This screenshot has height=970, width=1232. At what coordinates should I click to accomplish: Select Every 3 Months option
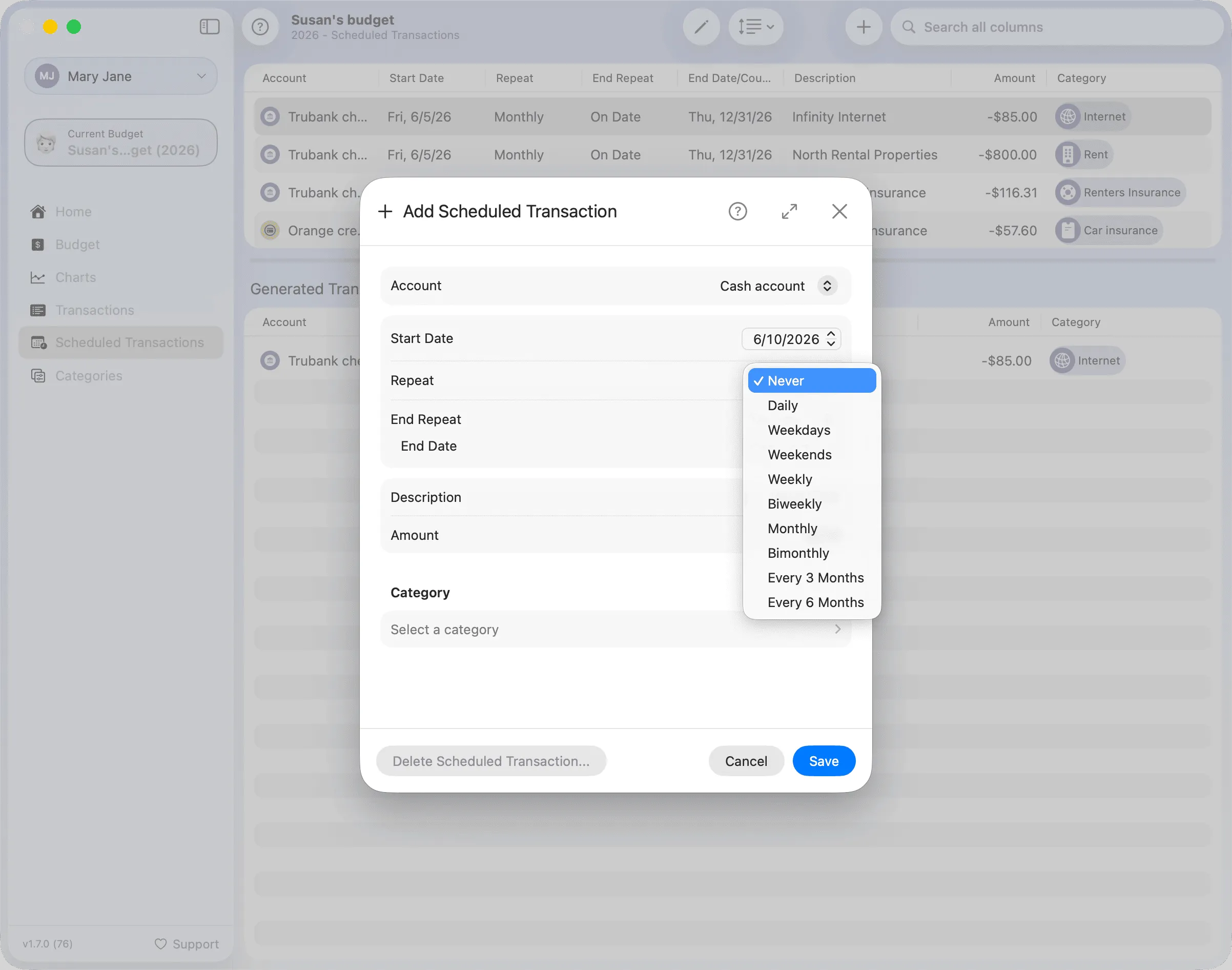(x=812, y=578)
